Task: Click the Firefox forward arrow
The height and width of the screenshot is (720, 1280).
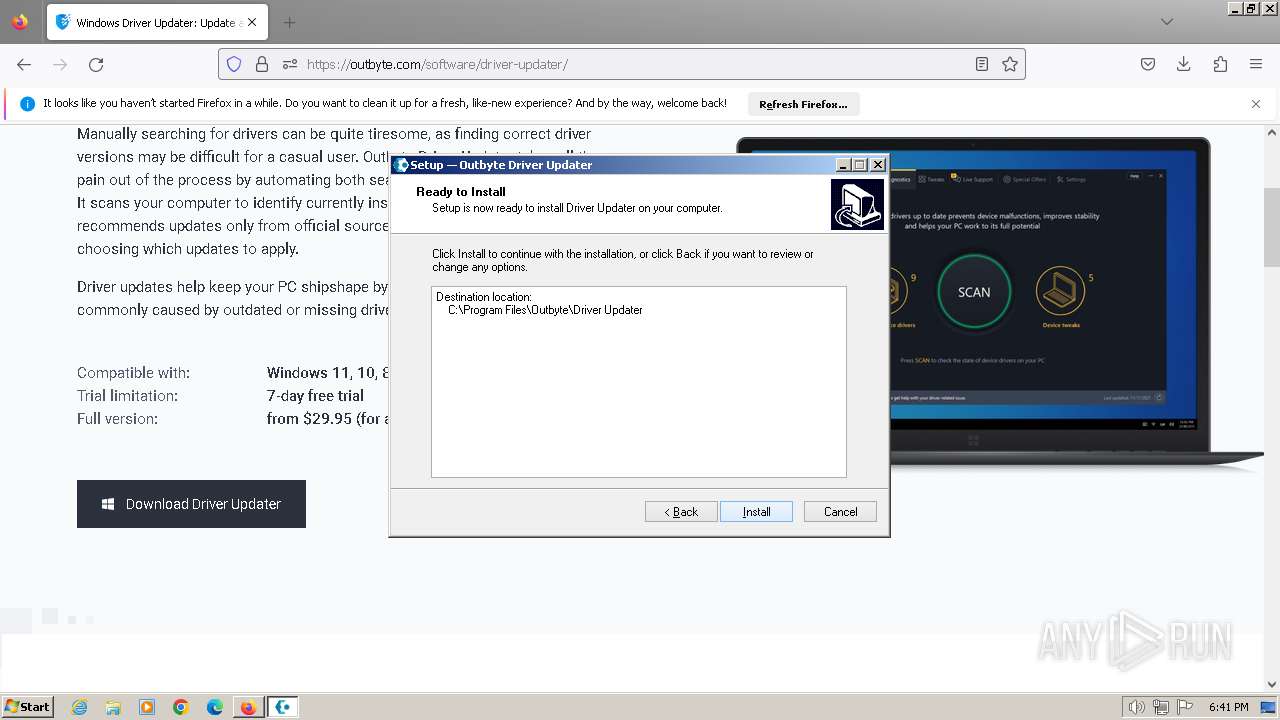Action: (60, 64)
